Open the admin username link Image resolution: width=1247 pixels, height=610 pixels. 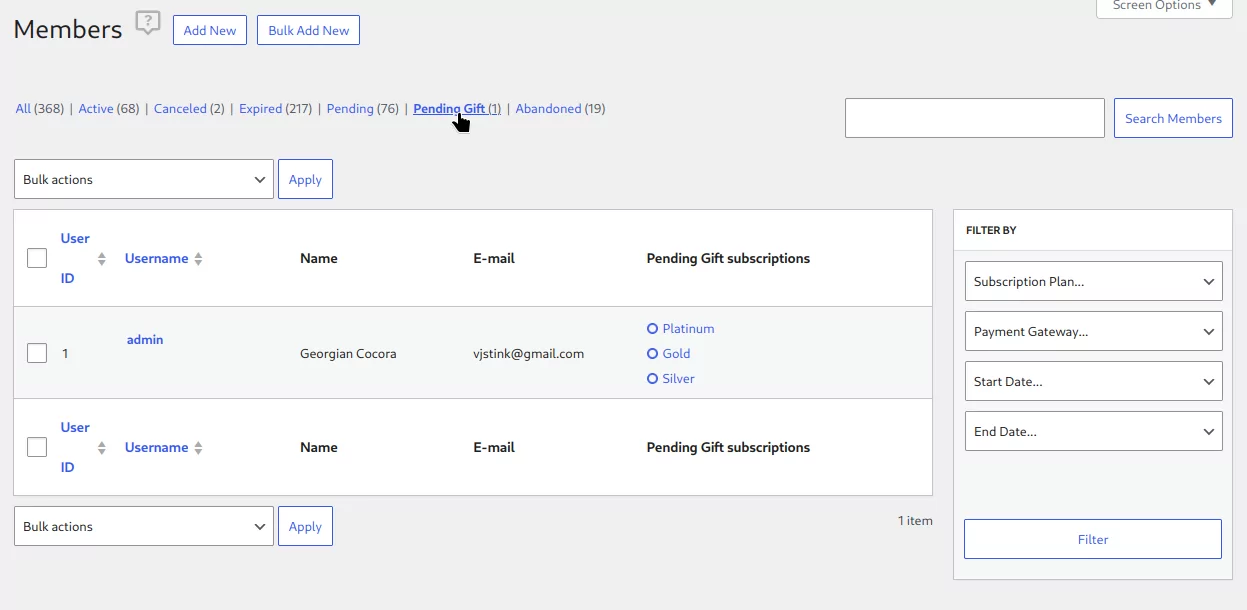pos(145,340)
